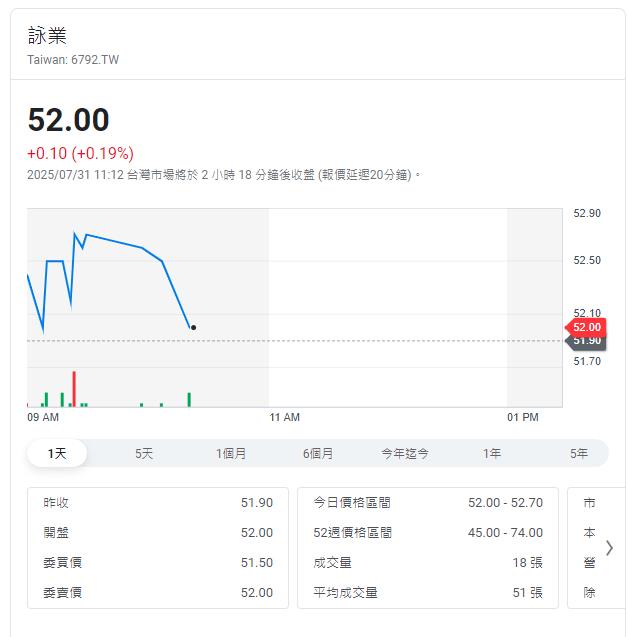Click the 開盤 52.00 row

[158, 533]
